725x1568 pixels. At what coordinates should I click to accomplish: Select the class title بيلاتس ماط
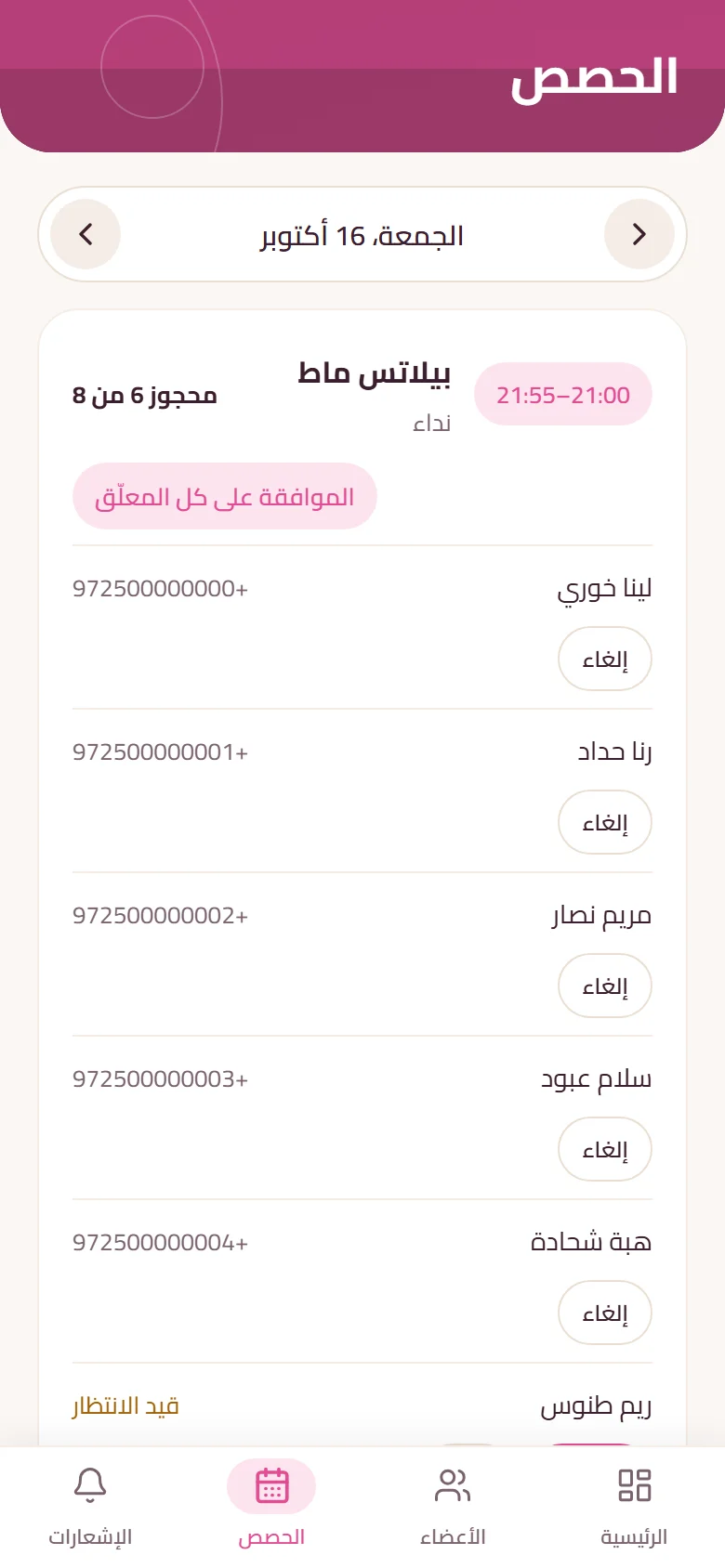click(375, 372)
